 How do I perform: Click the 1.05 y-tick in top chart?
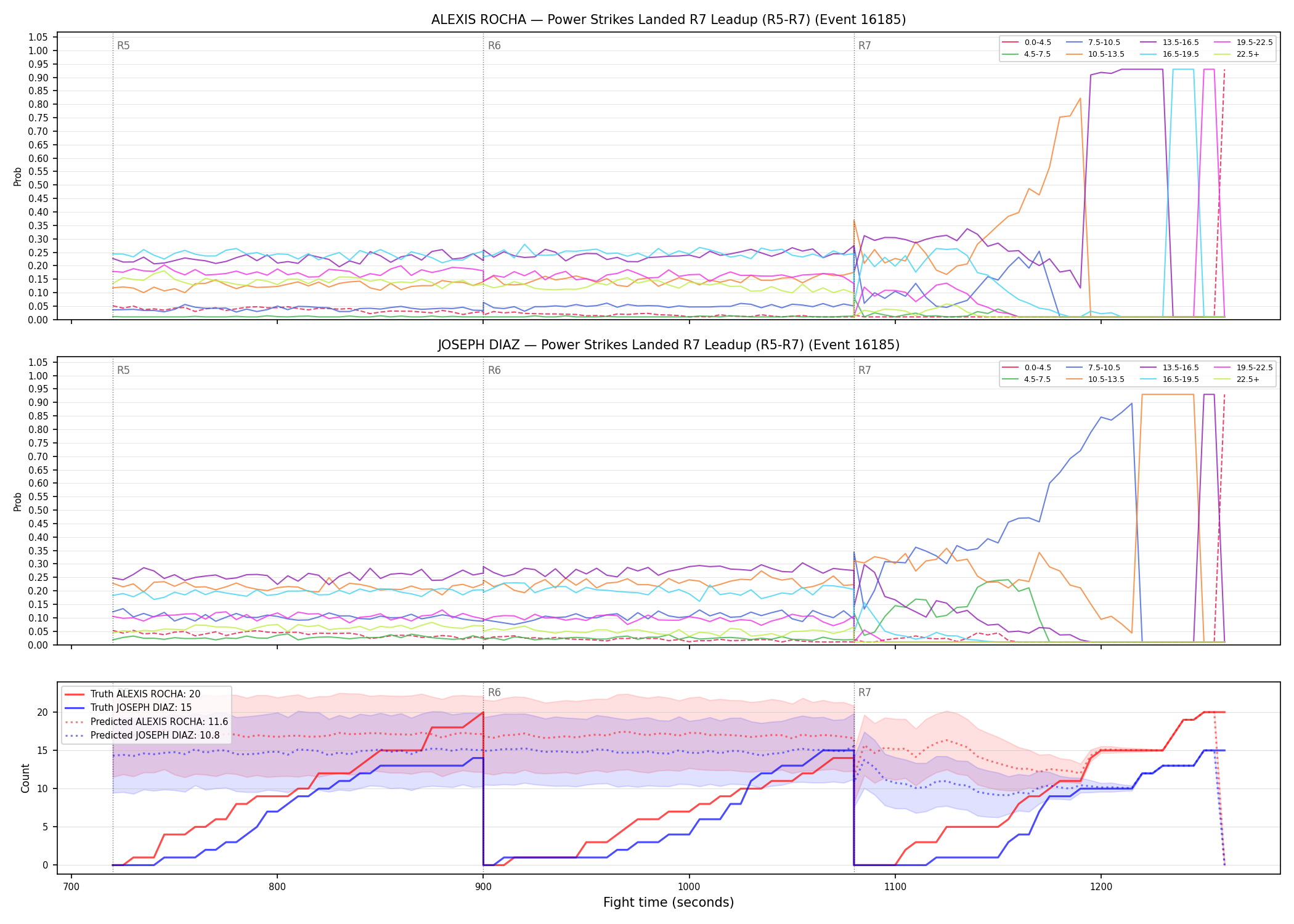pos(38,38)
